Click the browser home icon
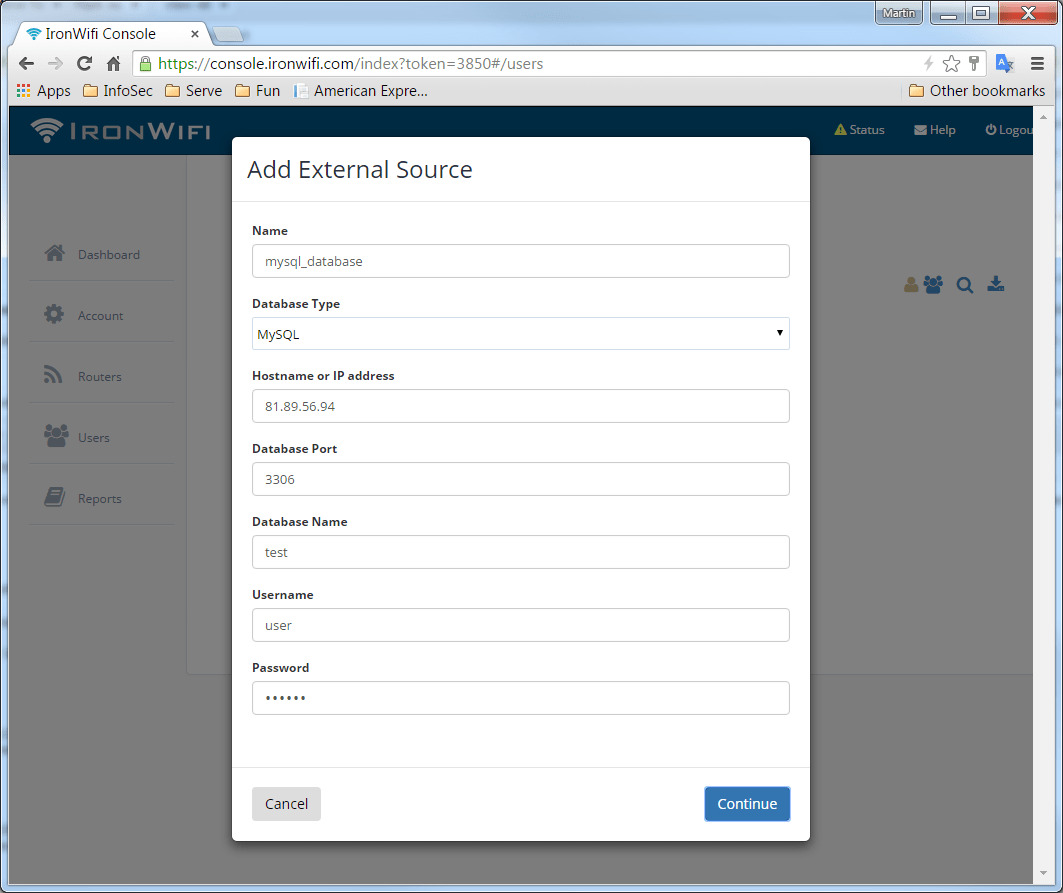The image size is (1063, 893). [113, 64]
